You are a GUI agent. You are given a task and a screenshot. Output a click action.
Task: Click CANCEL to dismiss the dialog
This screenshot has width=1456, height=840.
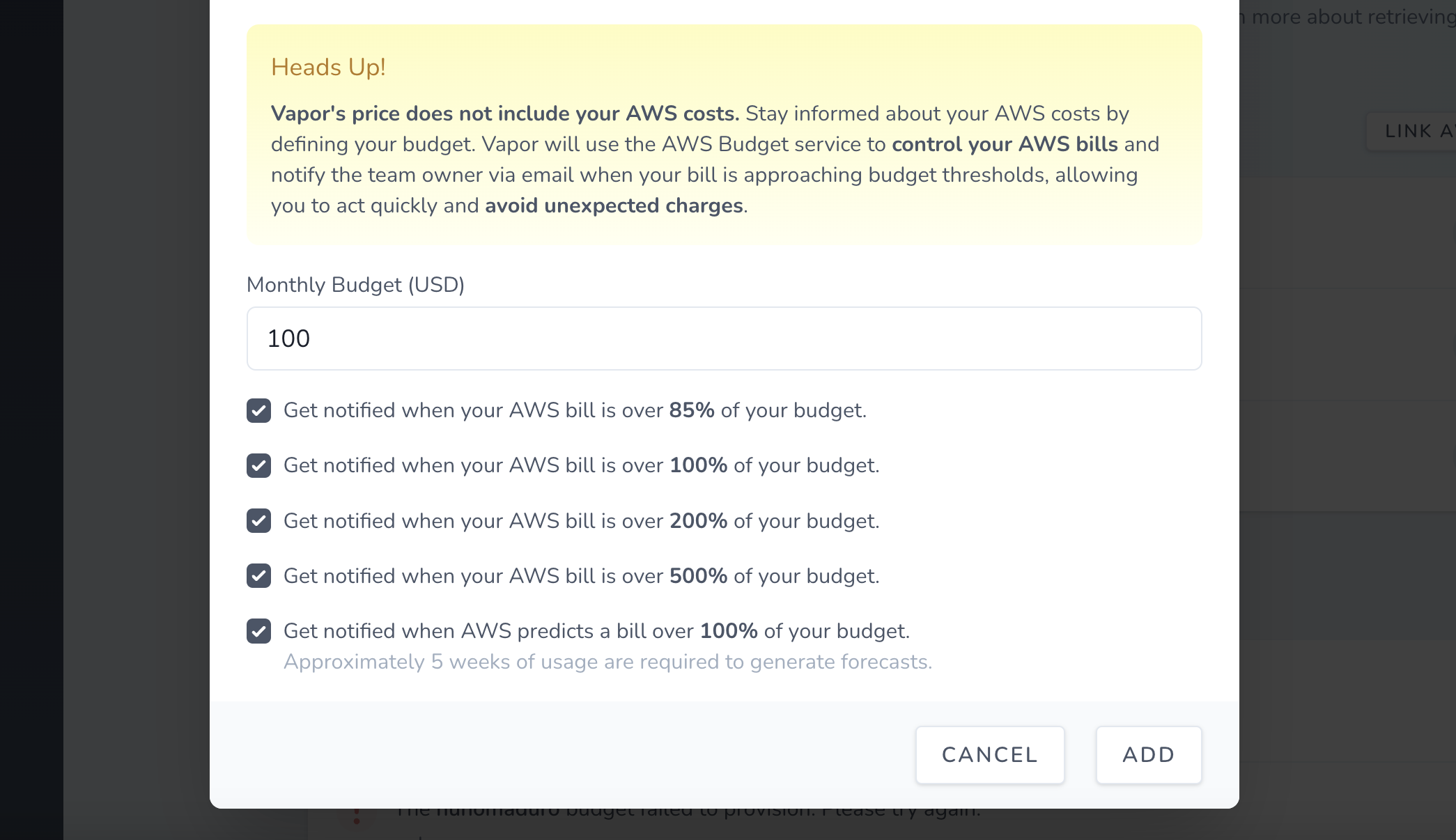point(989,754)
